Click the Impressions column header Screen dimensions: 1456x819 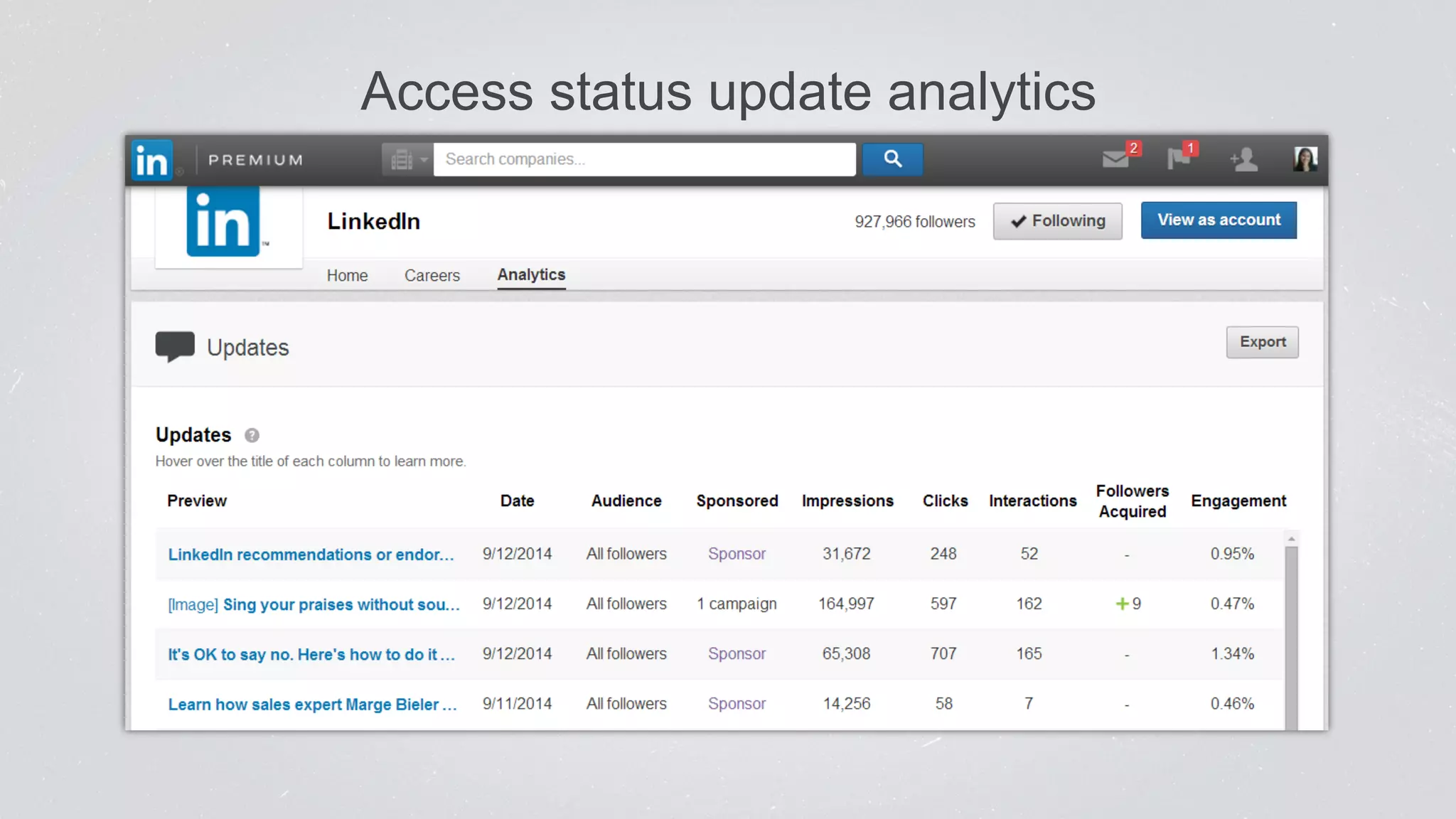(847, 501)
